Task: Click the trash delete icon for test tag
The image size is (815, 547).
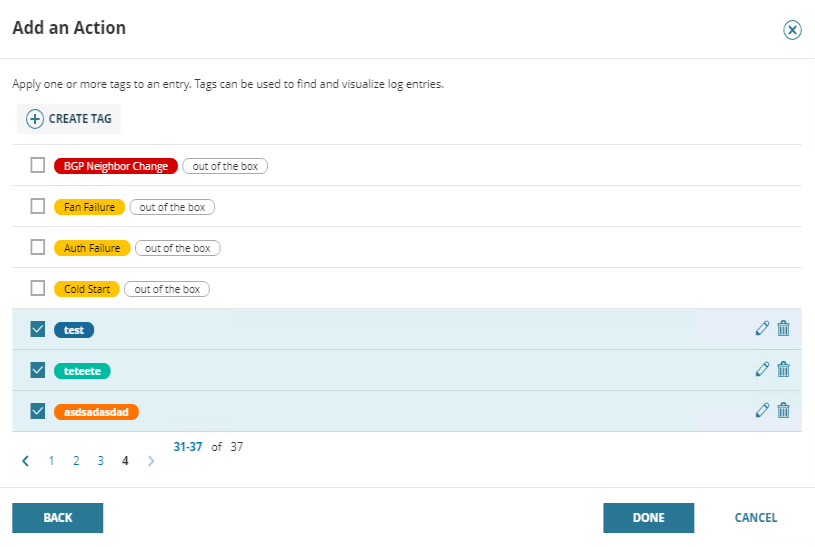Action: [x=784, y=328]
